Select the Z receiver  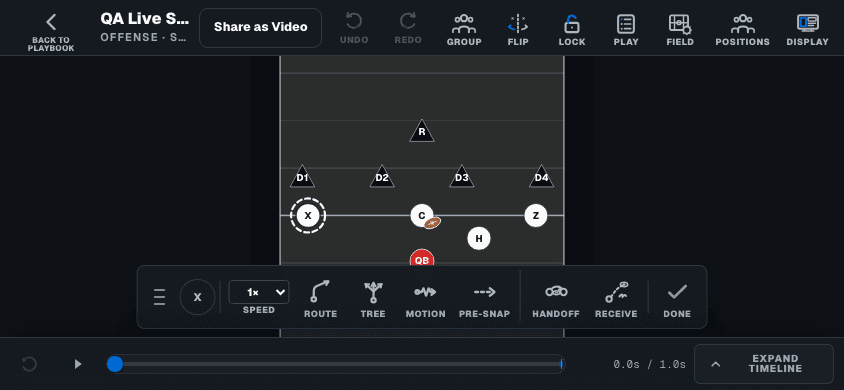tap(536, 216)
